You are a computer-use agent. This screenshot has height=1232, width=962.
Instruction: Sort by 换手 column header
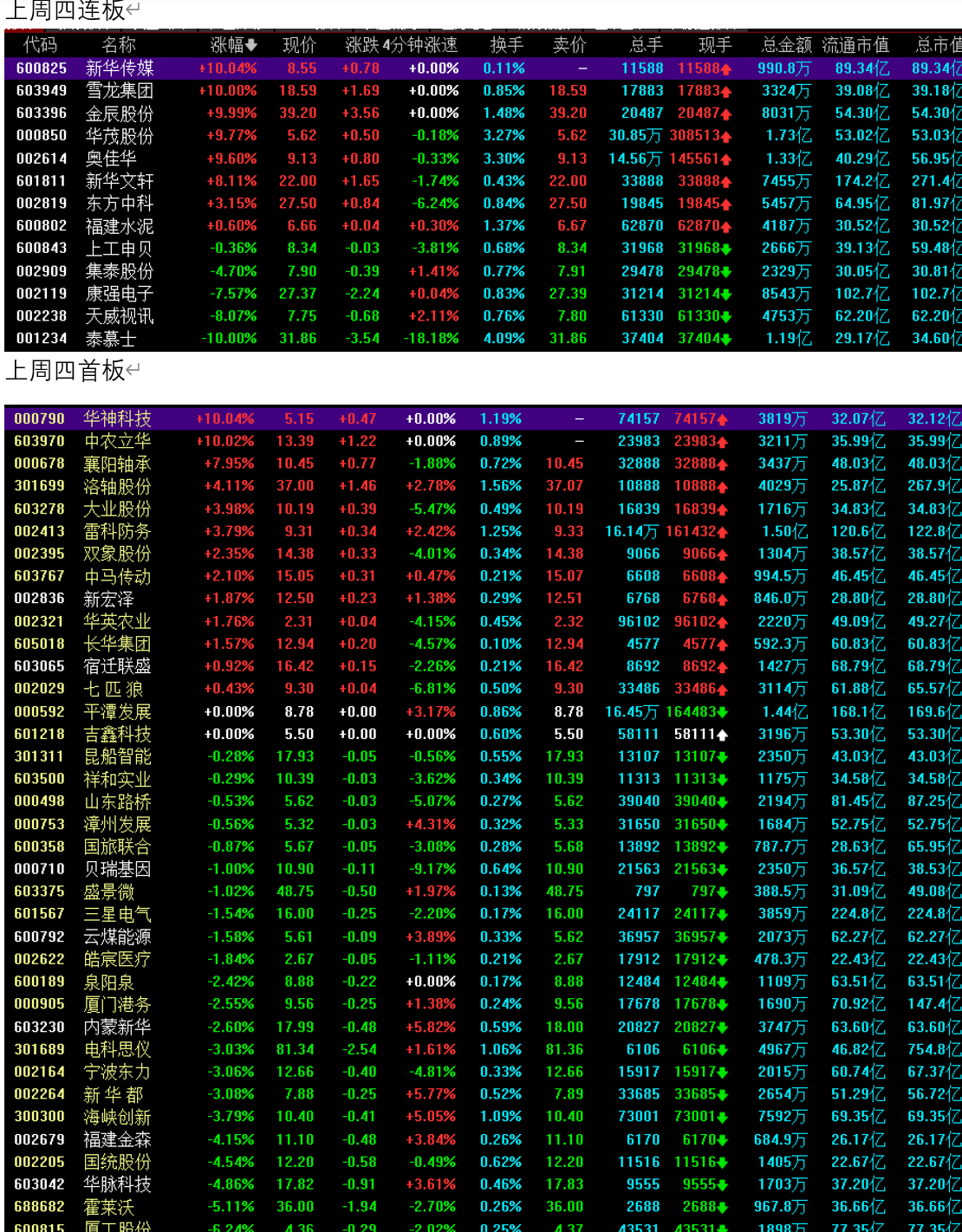coord(507,45)
